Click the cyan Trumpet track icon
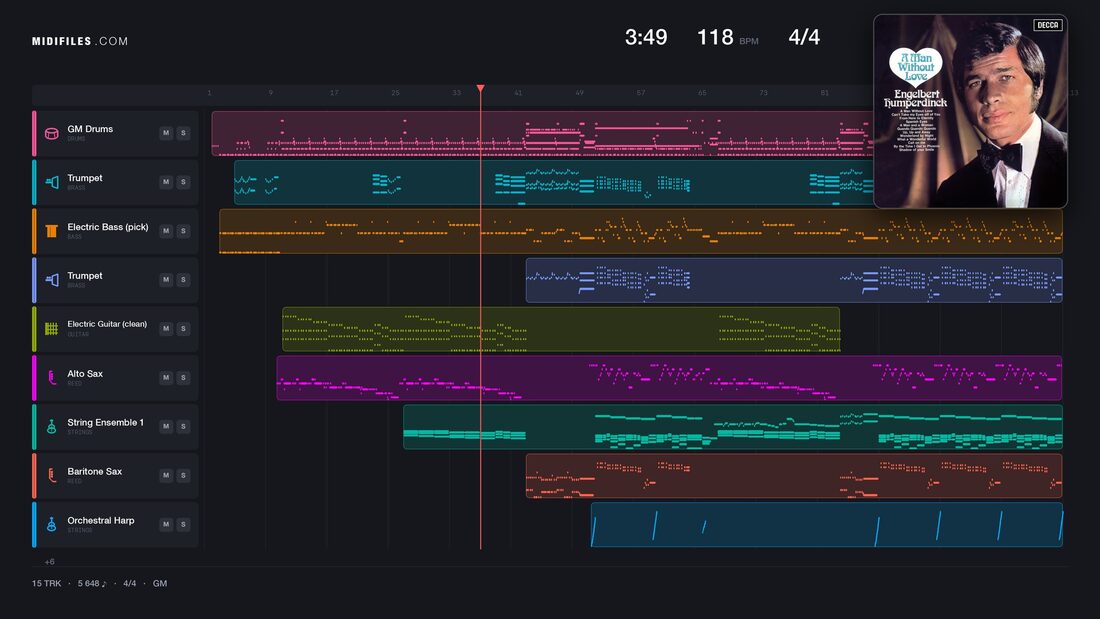The width and height of the screenshot is (1100, 619). pyautogui.click(x=51, y=182)
